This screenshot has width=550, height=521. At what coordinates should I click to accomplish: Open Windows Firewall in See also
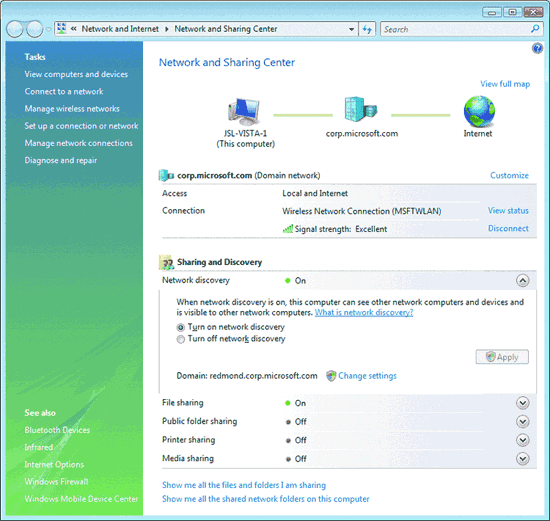click(56, 481)
